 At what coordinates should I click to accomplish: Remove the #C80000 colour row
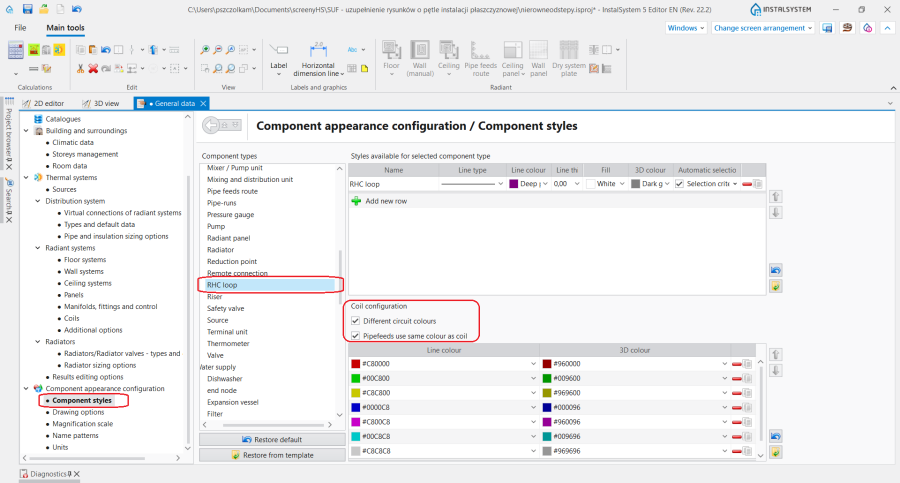tap(736, 364)
